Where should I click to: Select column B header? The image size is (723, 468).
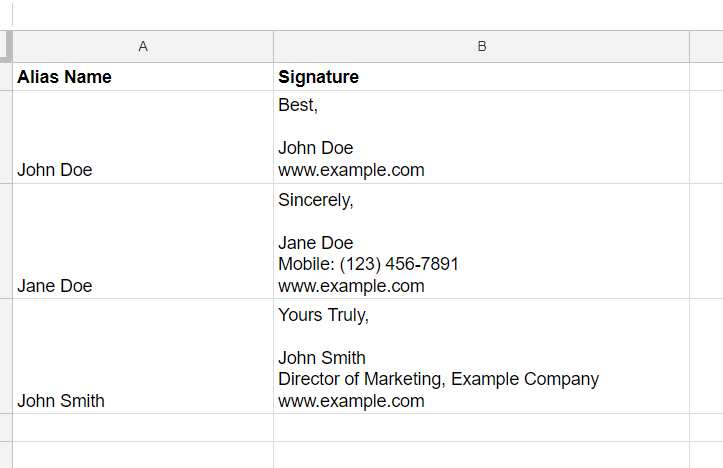[x=481, y=47]
